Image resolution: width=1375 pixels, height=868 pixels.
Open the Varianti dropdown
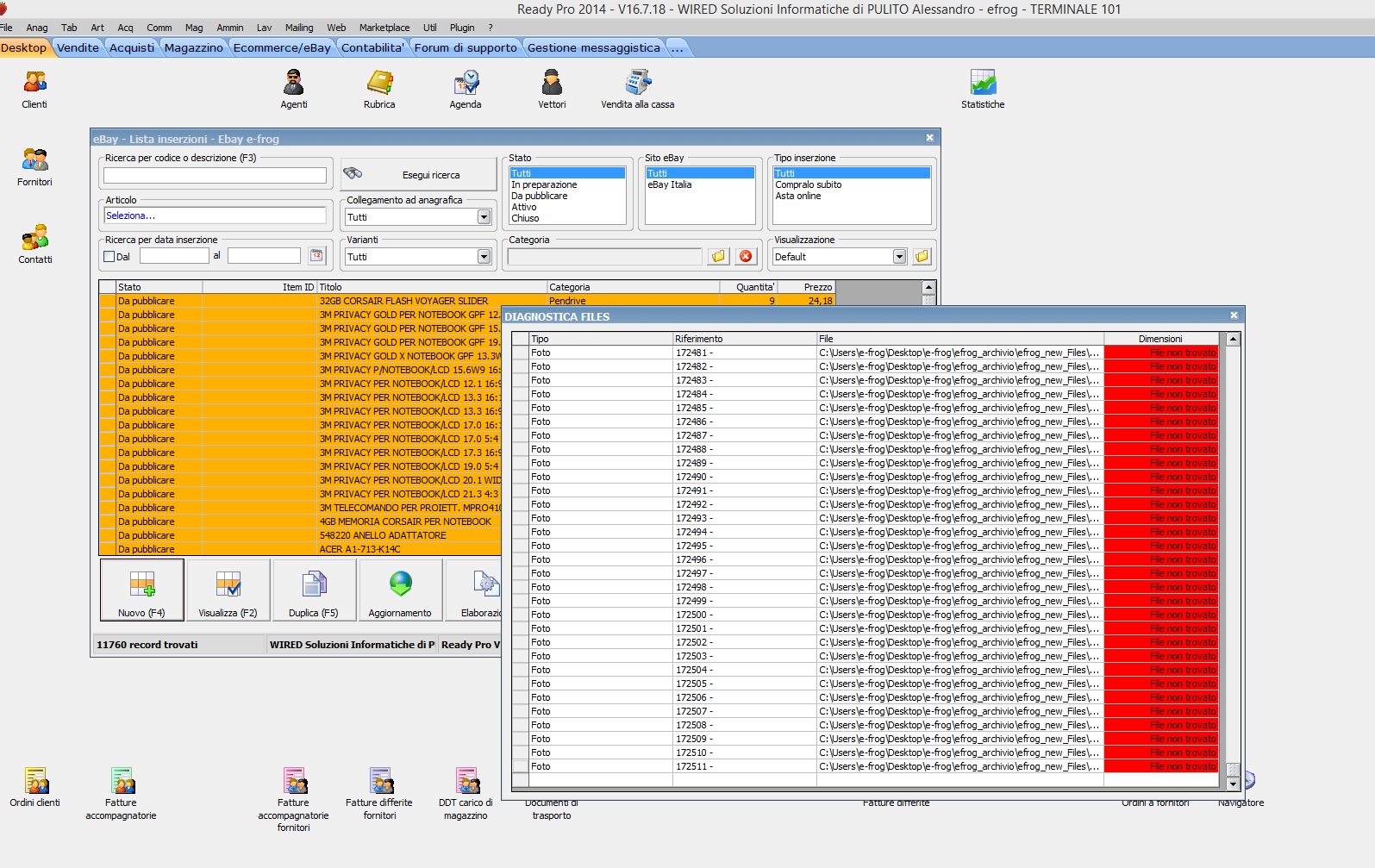(484, 257)
